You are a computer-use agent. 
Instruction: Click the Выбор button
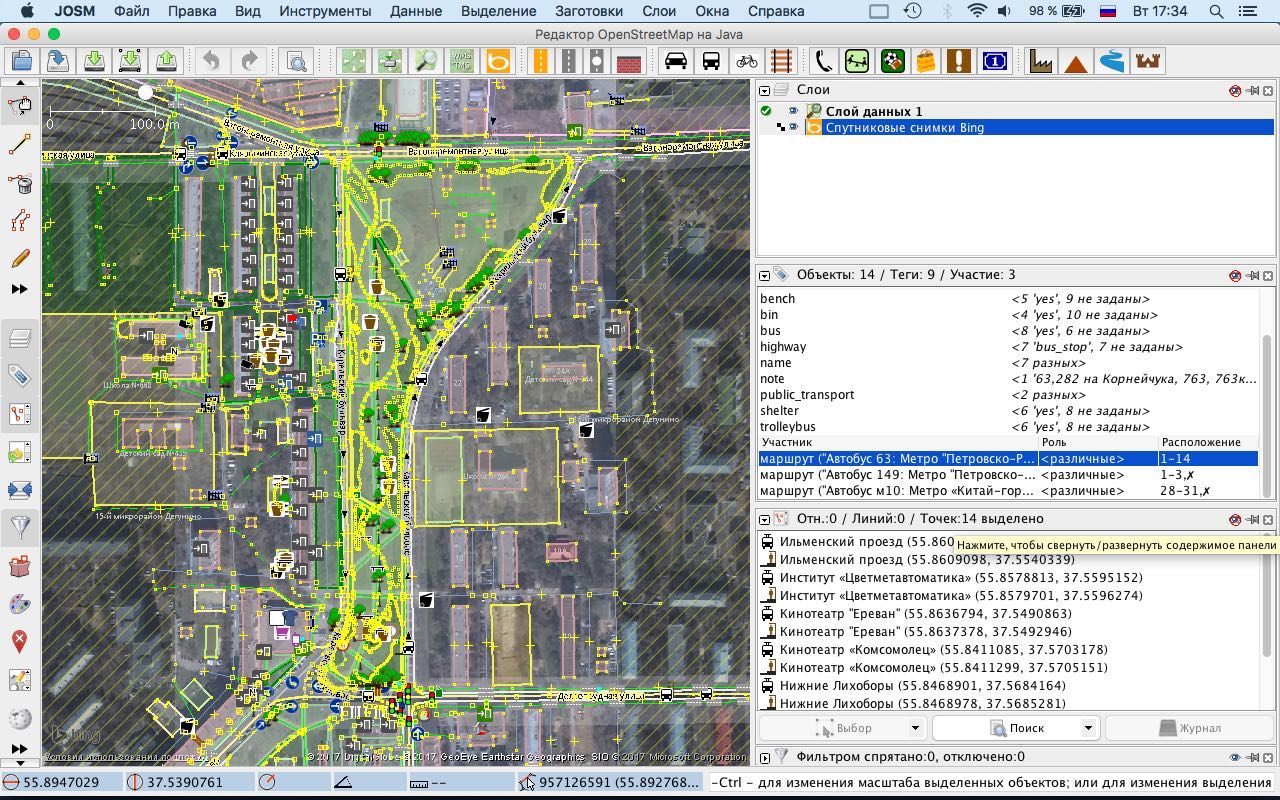pyautogui.click(x=843, y=728)
